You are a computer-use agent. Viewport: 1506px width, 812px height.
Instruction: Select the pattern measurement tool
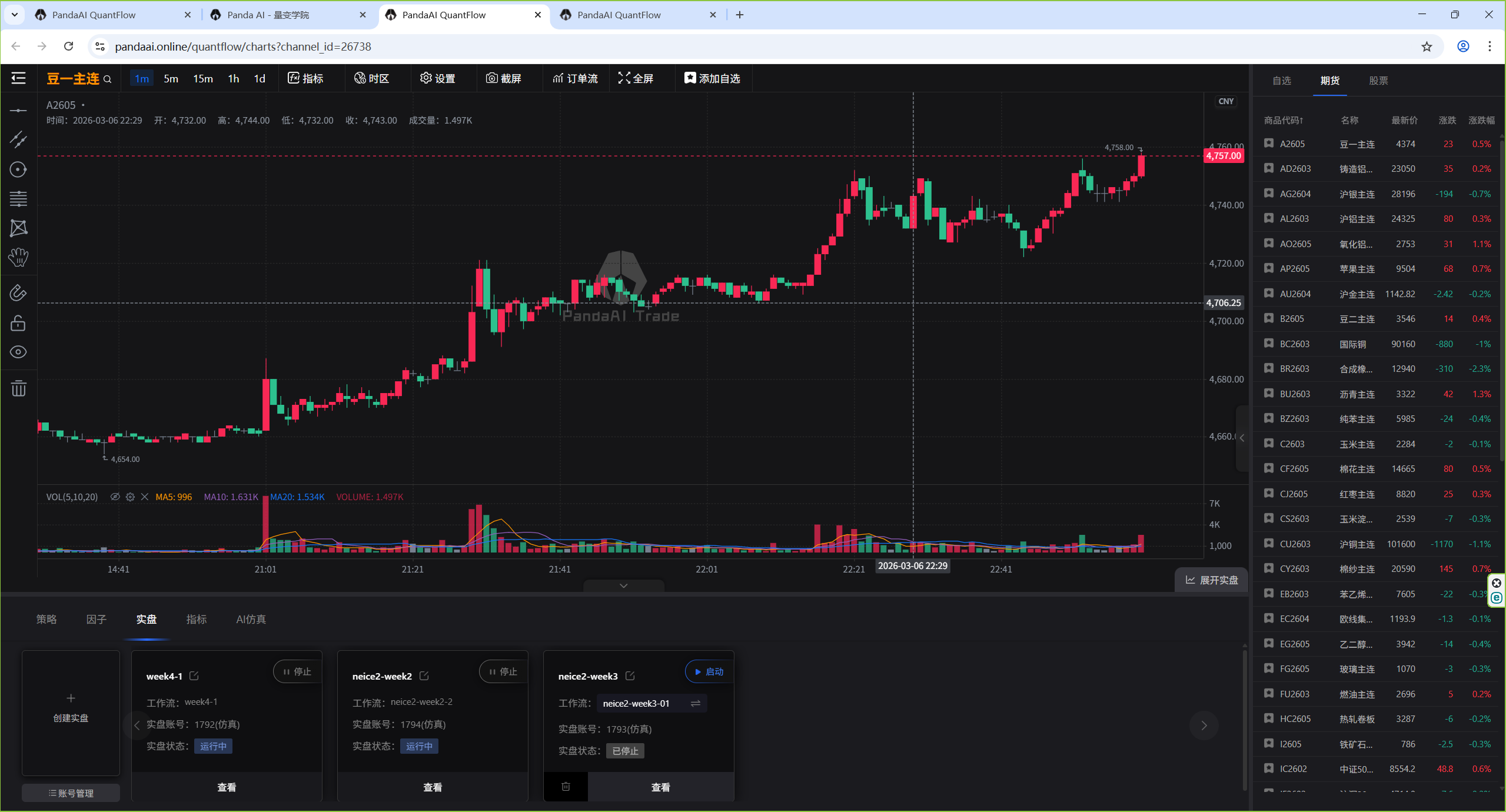tap(18, 228)
